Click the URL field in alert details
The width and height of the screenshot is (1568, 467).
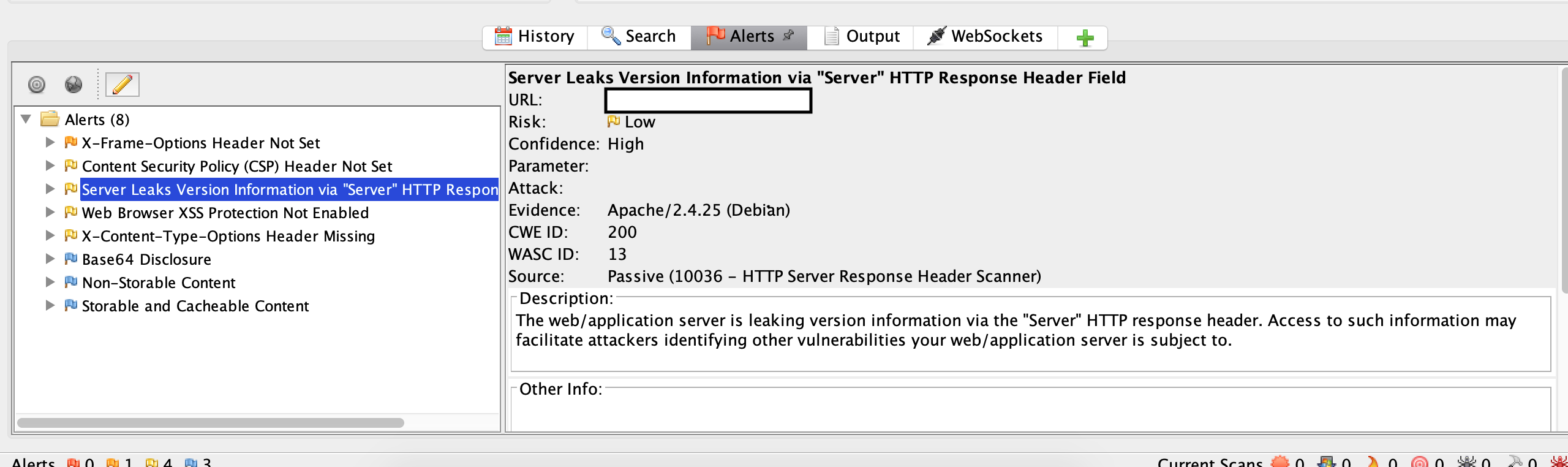[708, 101]
